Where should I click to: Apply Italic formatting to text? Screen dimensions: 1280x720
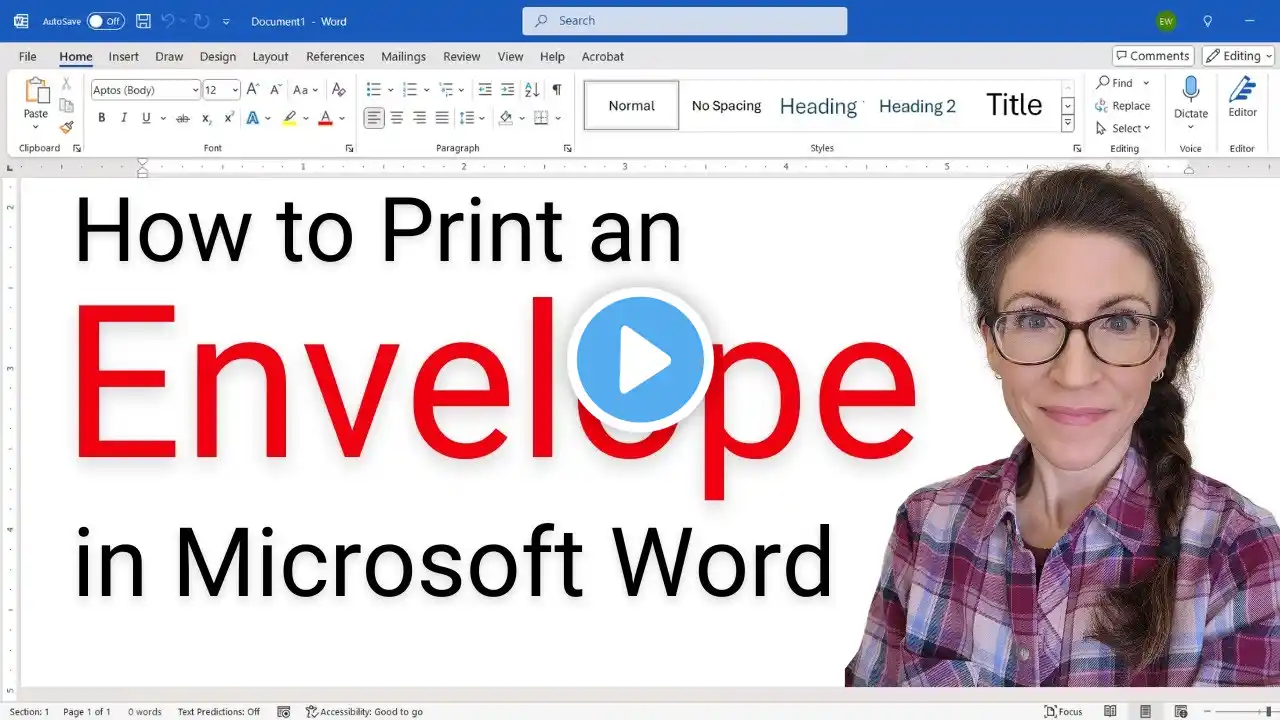124,118
